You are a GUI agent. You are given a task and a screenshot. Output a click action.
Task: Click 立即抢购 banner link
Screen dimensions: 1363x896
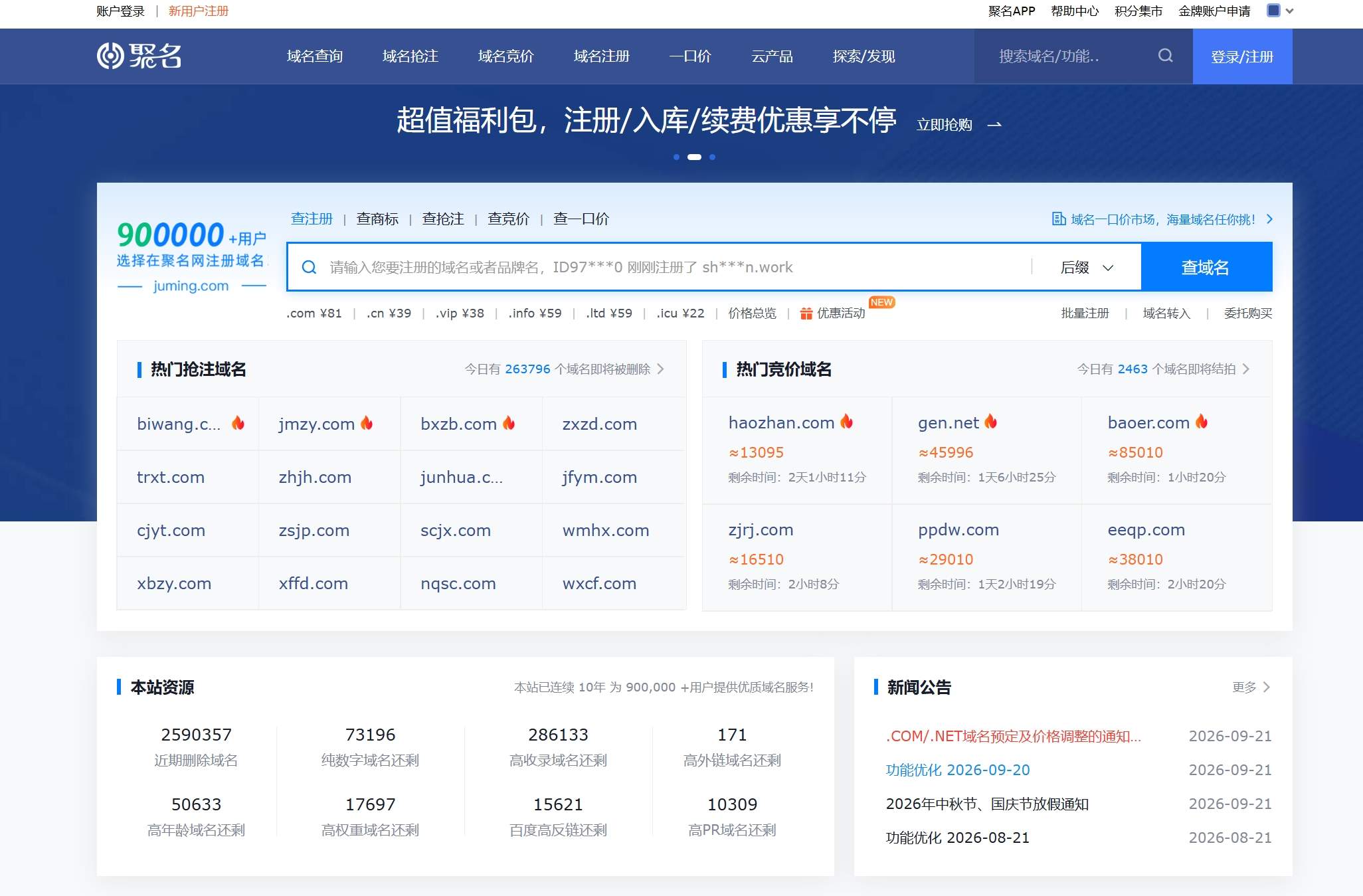coord(945,125)
